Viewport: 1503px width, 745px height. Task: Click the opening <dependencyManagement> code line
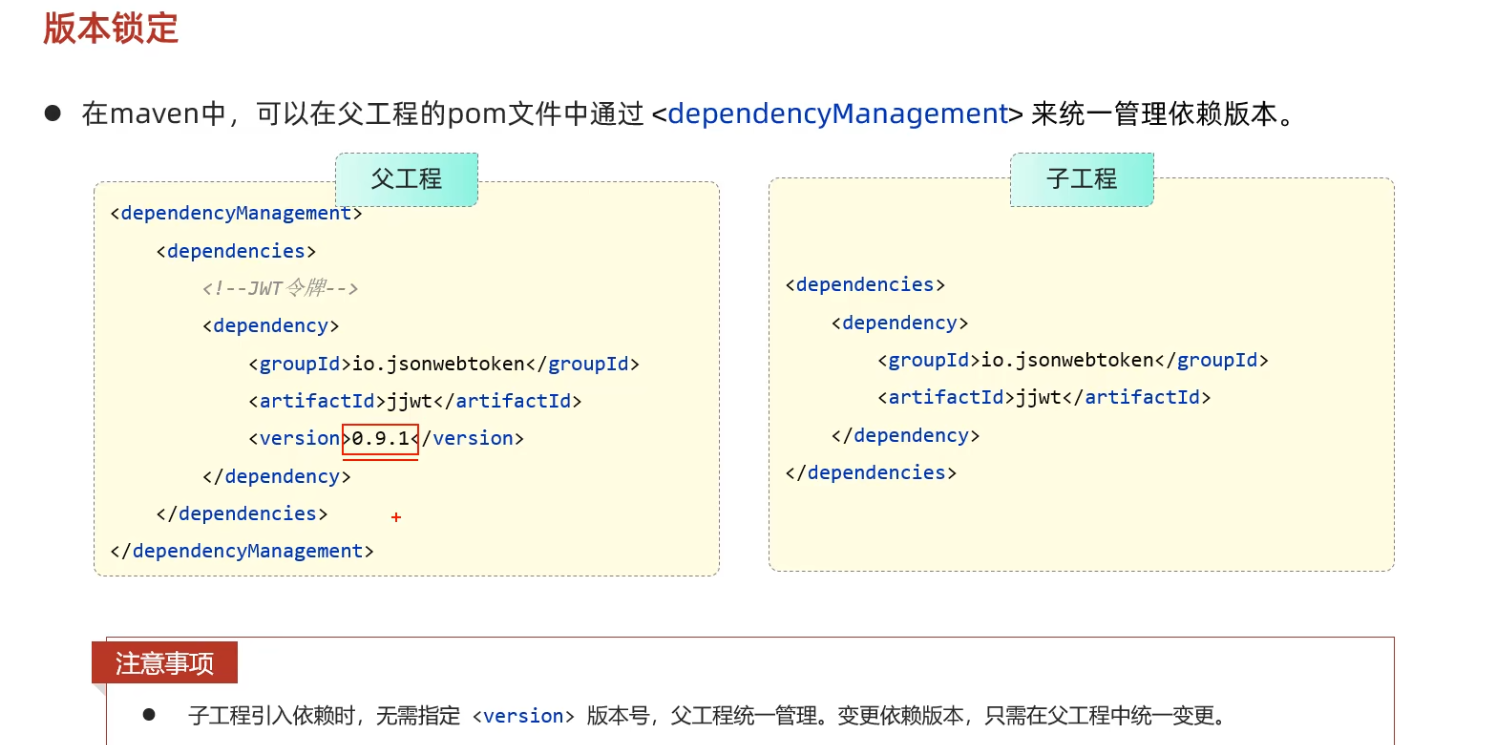236,213
